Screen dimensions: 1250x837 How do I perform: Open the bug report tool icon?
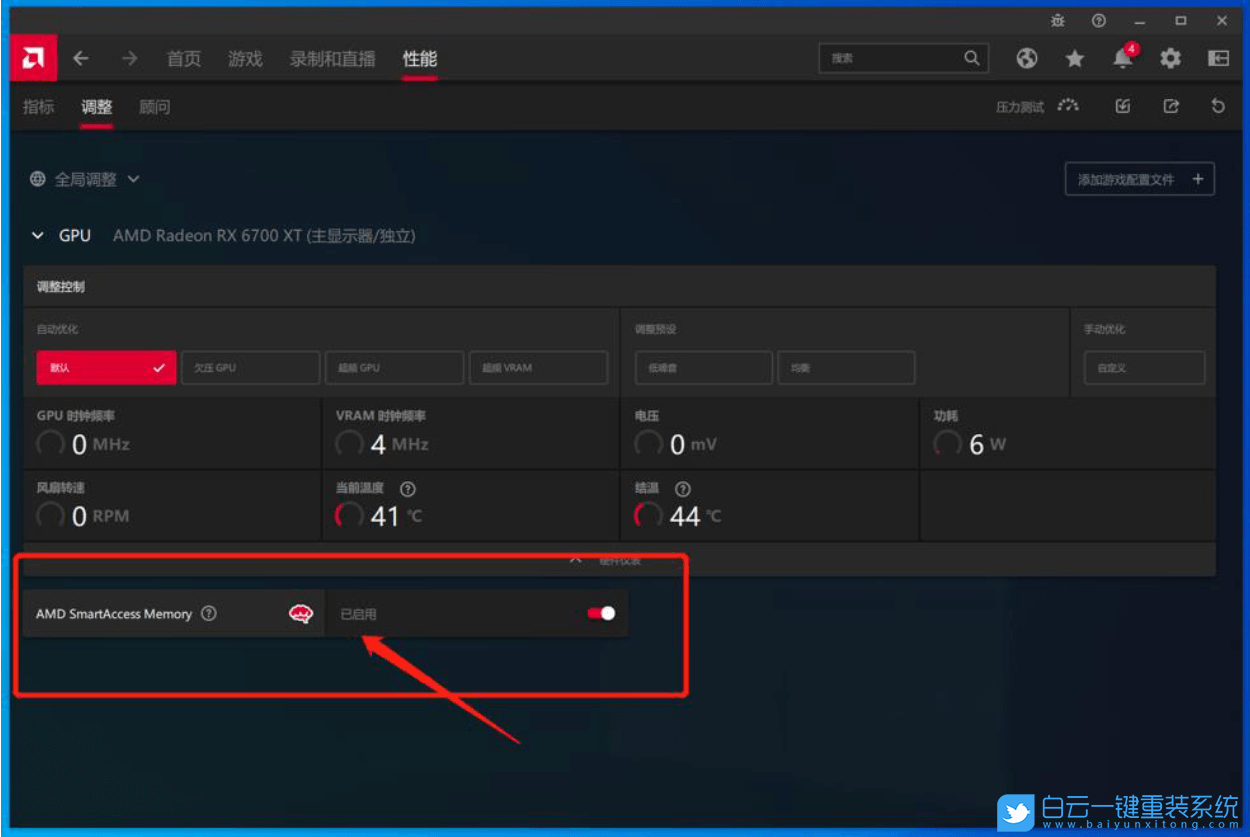point(1059,20)
